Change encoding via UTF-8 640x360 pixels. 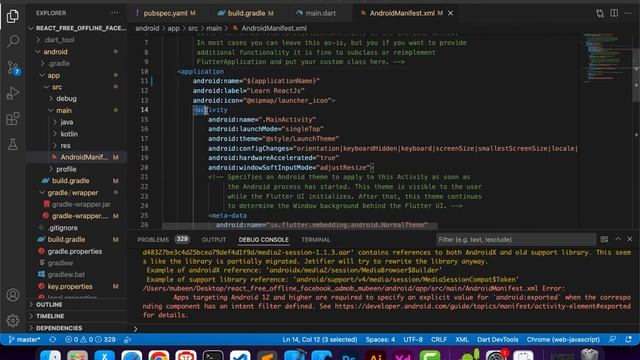coord(413,340)
